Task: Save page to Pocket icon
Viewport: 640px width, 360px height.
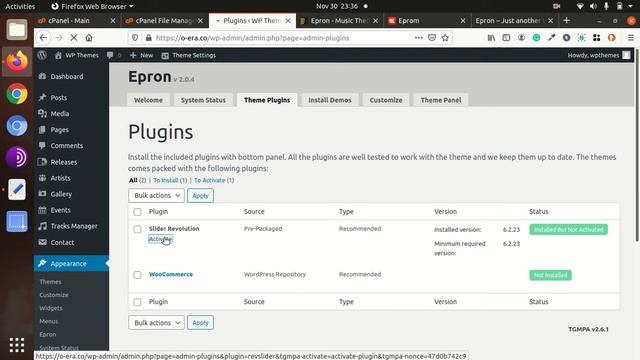Action: (x=432, y=38)
